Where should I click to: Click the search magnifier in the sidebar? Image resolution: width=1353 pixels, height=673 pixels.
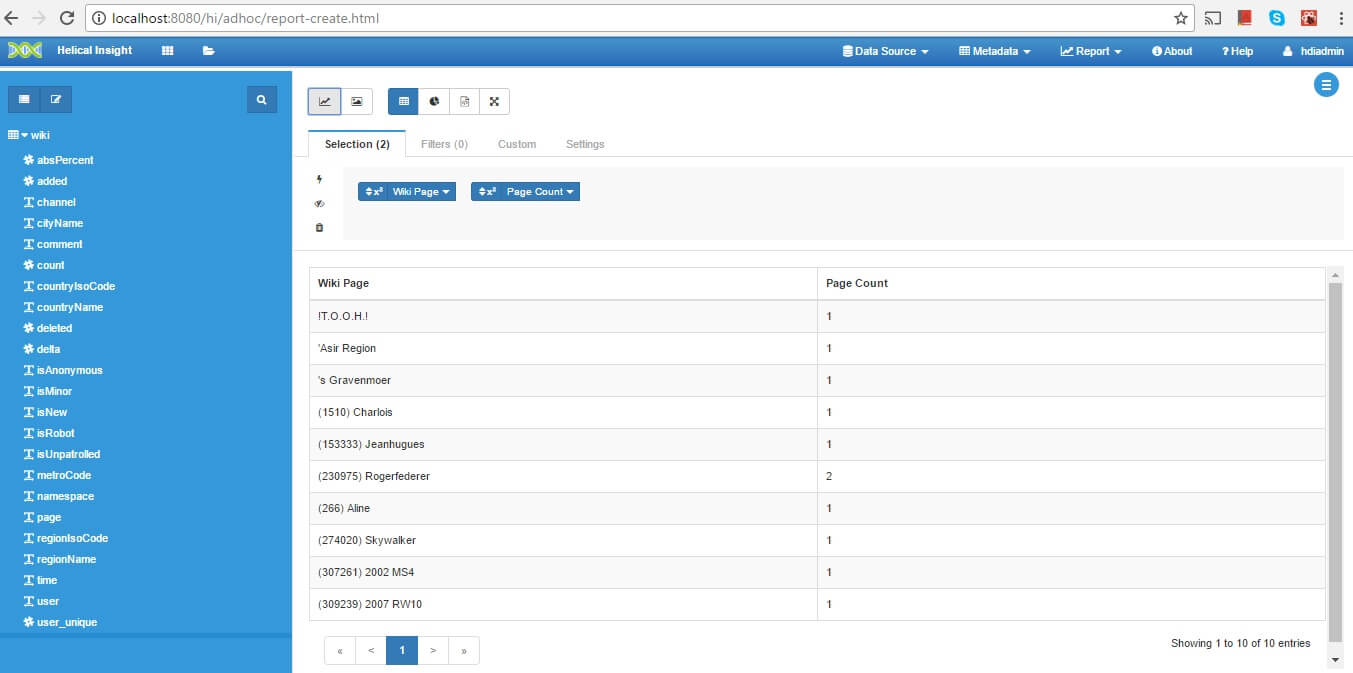tap(262, 99)
